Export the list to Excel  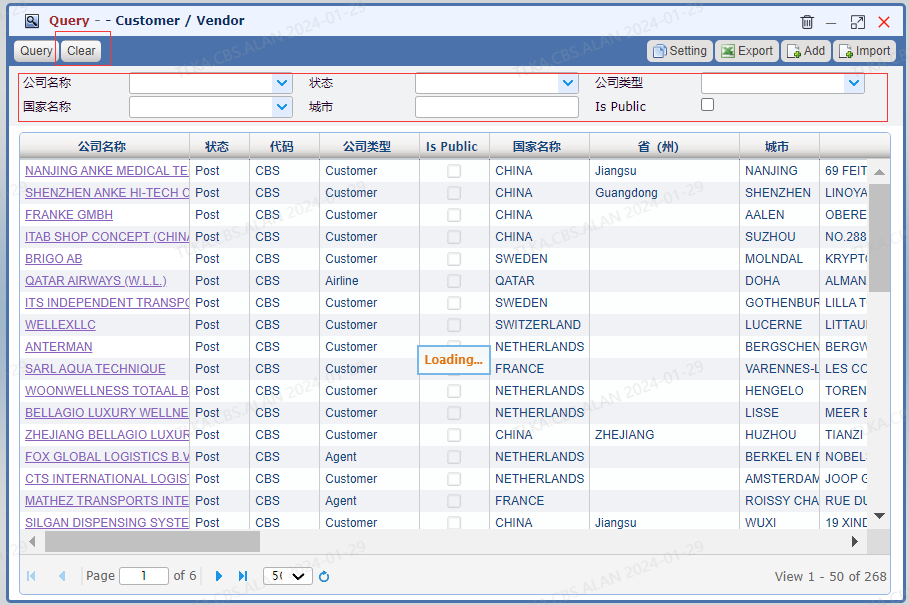747,51
